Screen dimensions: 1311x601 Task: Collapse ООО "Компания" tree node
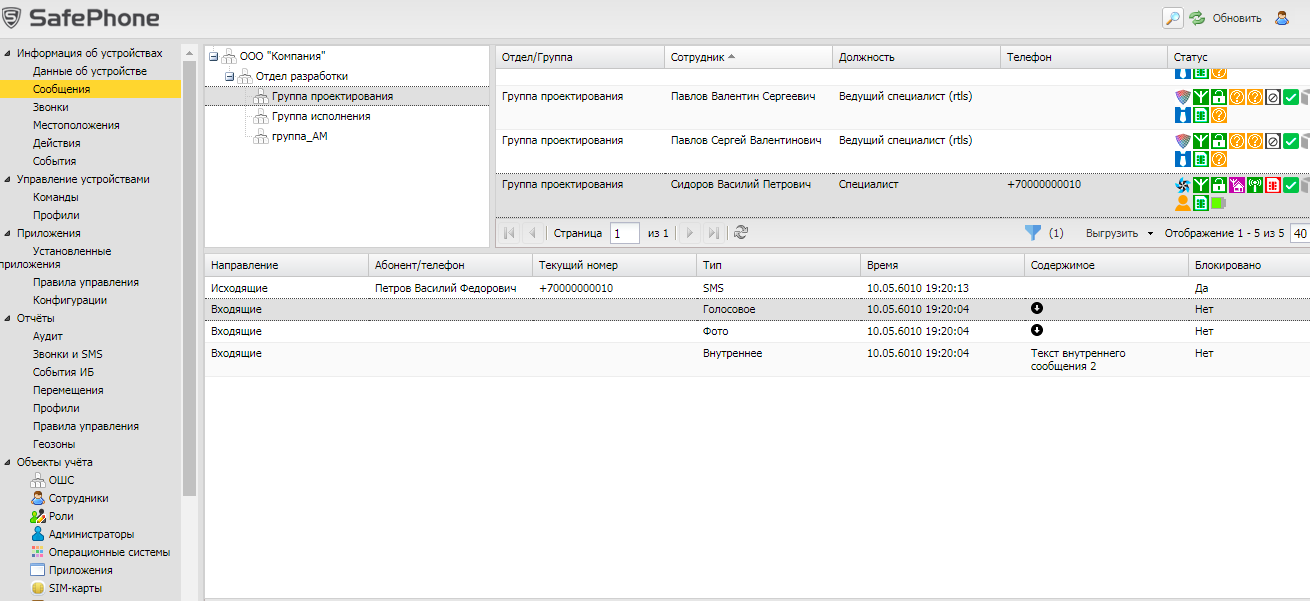213,56
